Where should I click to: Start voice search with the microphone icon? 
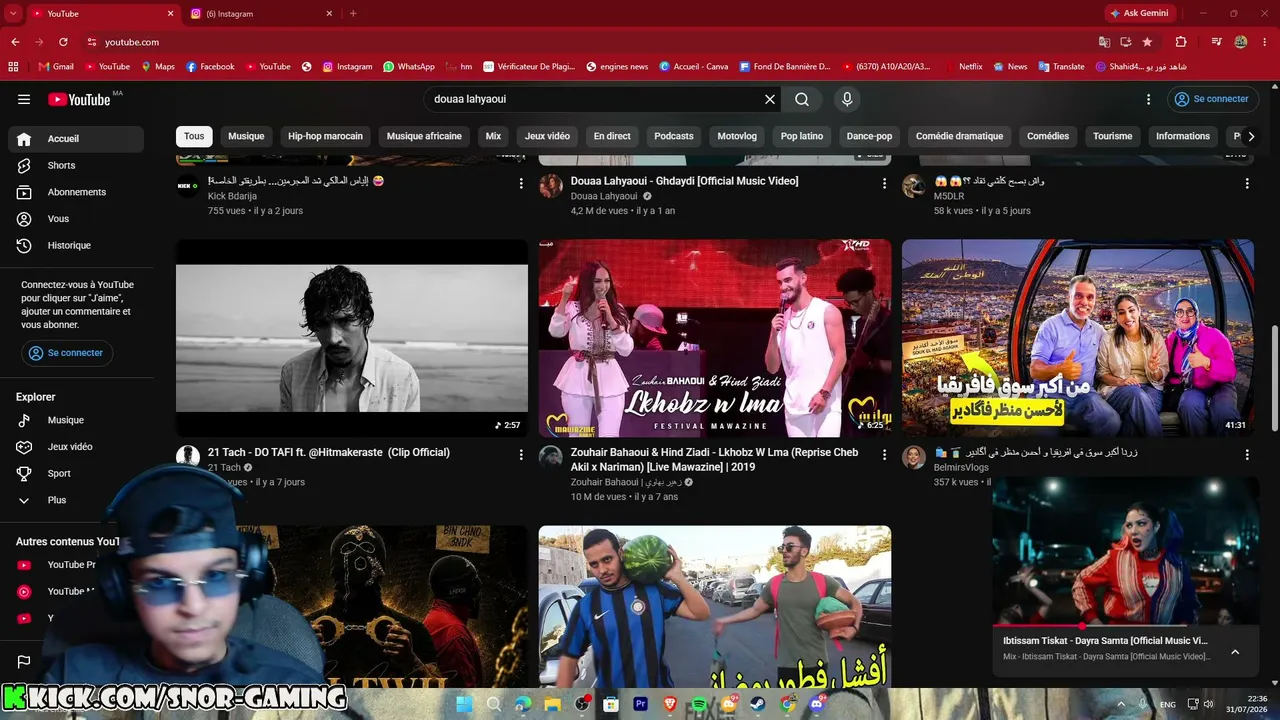point(847,99)
